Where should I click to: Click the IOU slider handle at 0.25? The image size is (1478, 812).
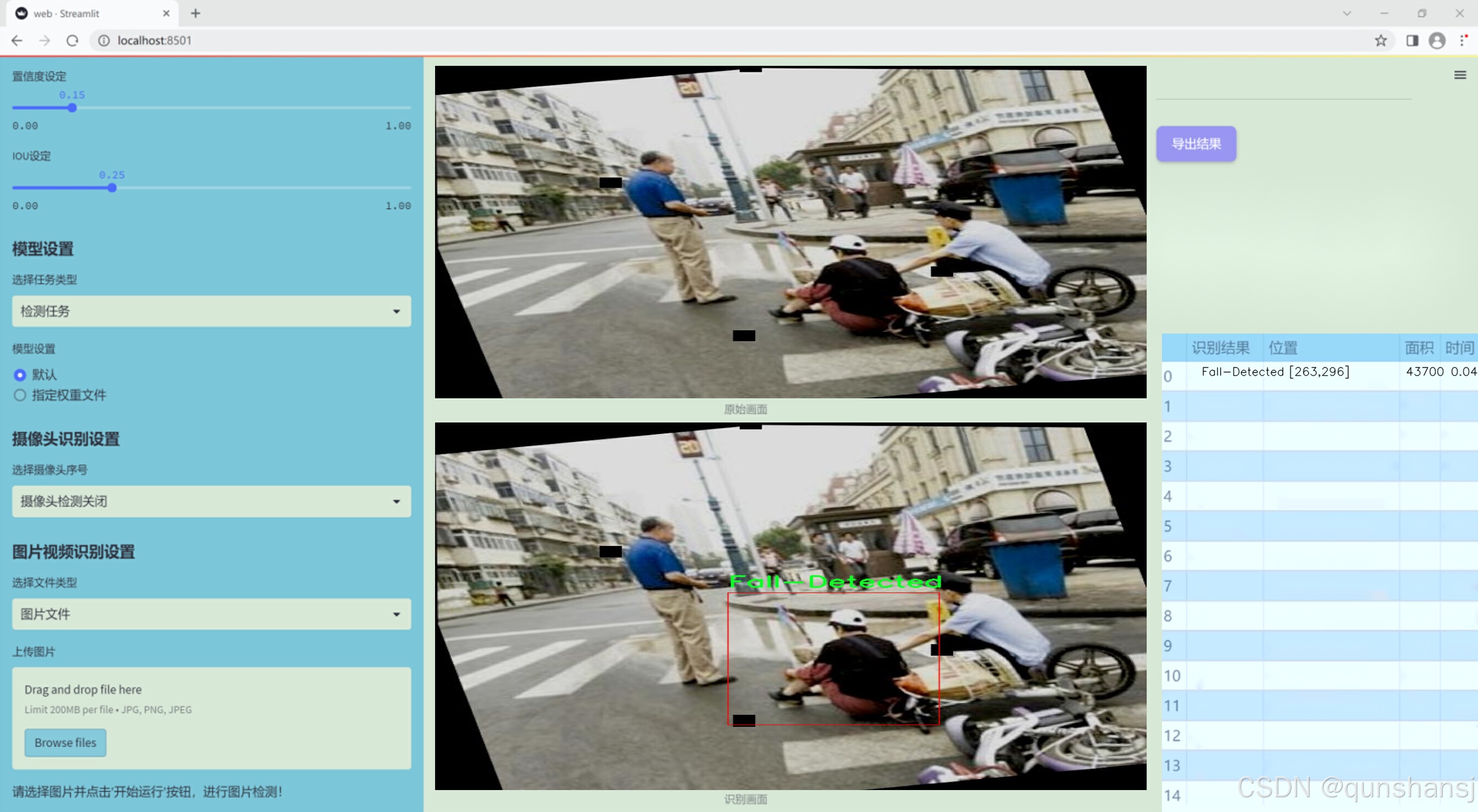pyautogui.click(x=112, y=188)
